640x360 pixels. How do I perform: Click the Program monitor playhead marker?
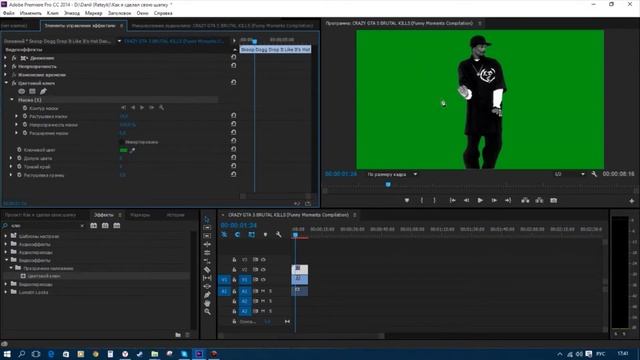388,184
